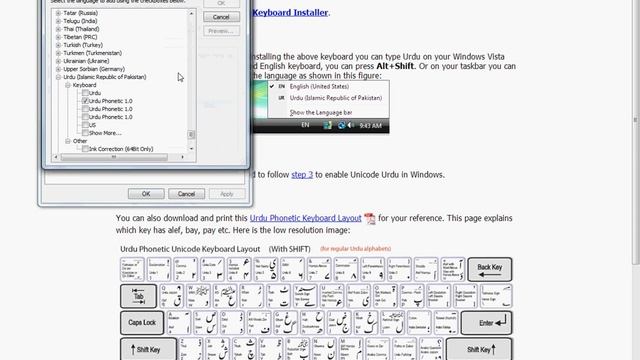The image size is (640, 360).
Task: Click the Back Key on keyboard layout image
Action: (x=489, y=269)
